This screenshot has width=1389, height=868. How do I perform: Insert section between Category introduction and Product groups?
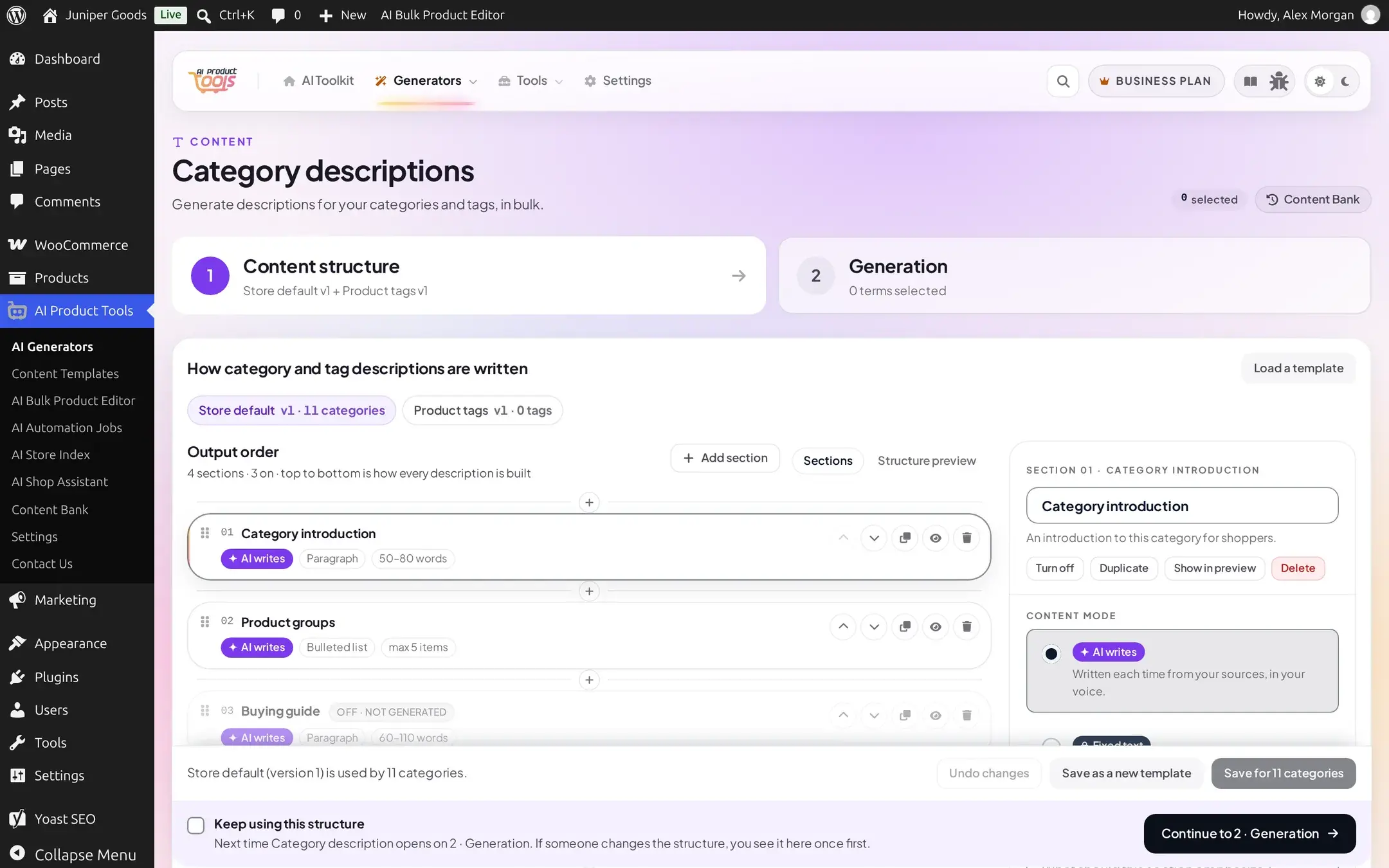[x=589, y=591]
